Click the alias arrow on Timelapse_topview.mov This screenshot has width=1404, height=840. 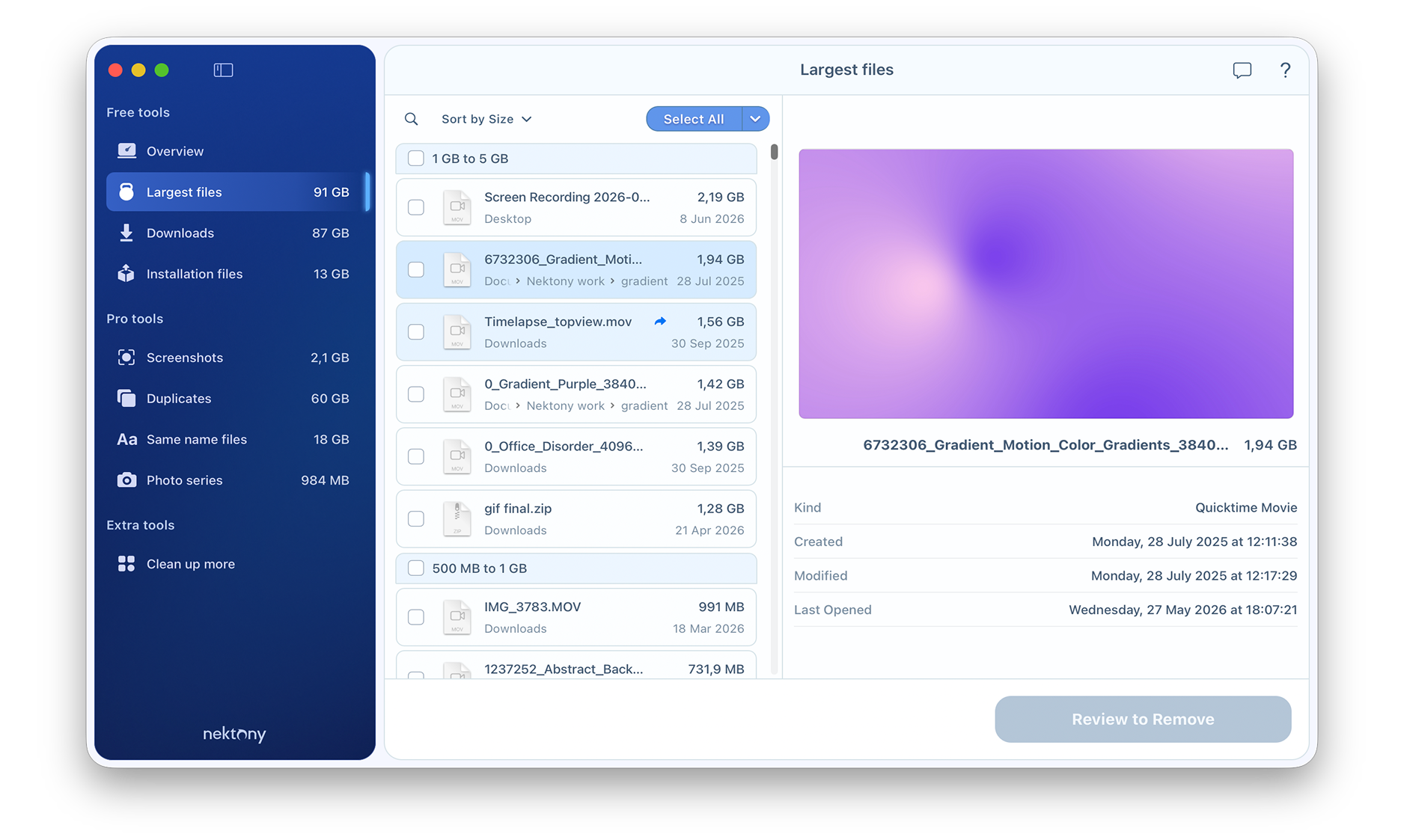pyautogui.click(x=660, y=322)
